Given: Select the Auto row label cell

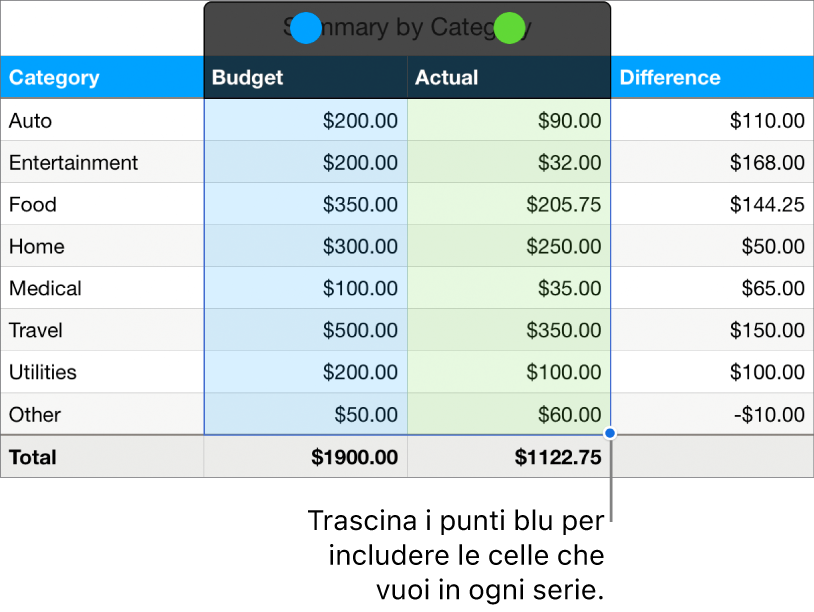Looking at the screenshot, I should 102,121.
